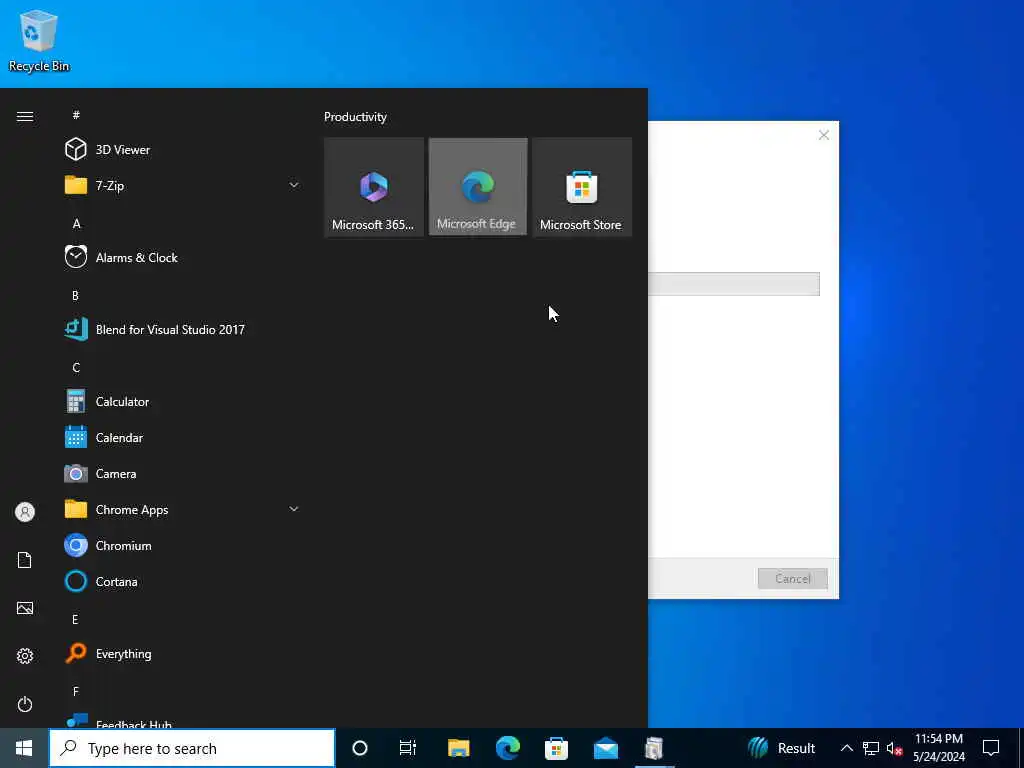Close the dialog window with X
1024x768 pixels.
pyautogui.click(x=824, y=135)
